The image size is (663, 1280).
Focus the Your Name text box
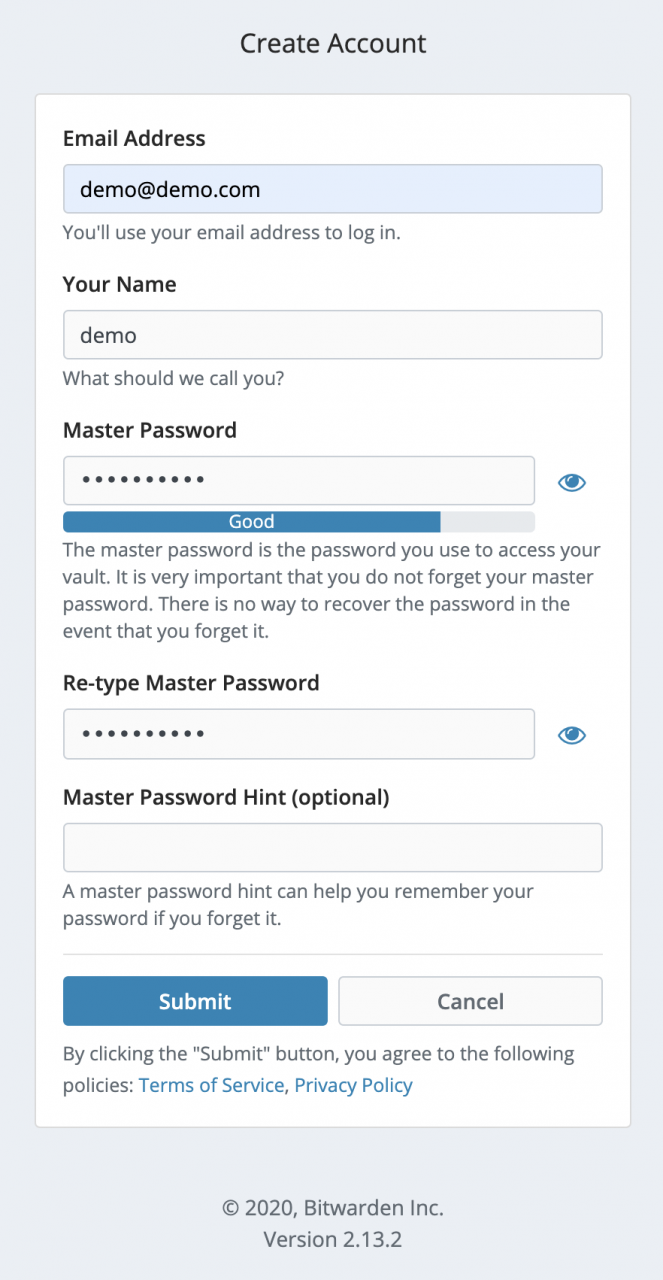click(332, 335)
